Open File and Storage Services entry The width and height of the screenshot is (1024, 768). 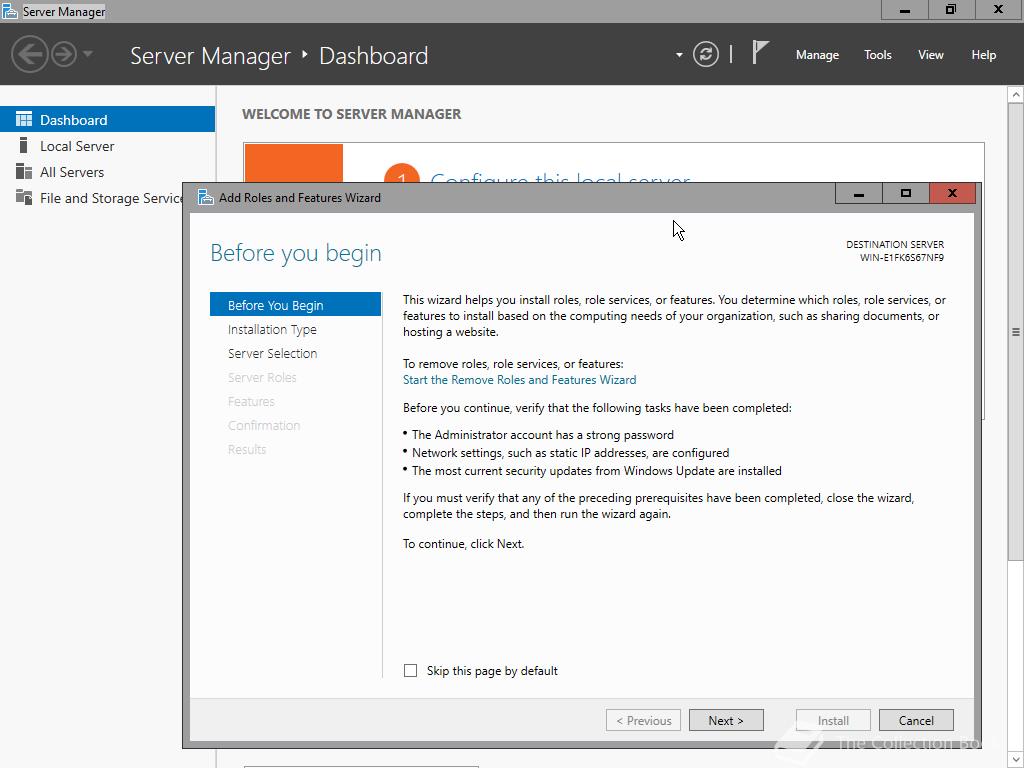[x=91, y=198]
